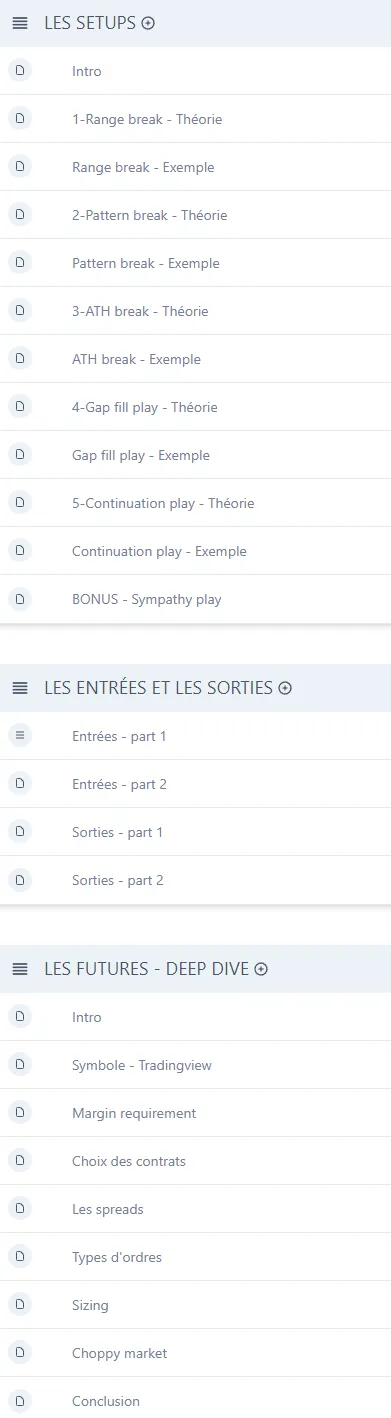Click the document icon beside Choppy market

coord(20,1353)
